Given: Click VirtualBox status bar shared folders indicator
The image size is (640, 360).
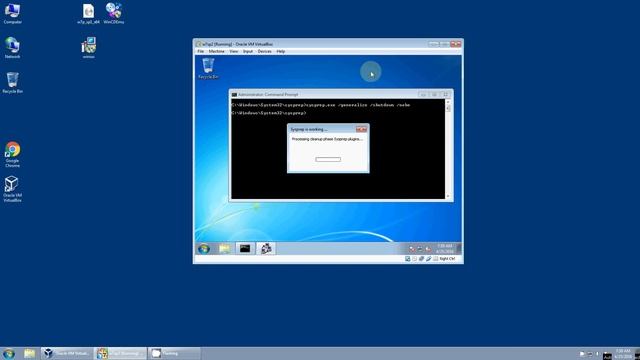Looking at the screenshot, I should click(x=435, y=259).
